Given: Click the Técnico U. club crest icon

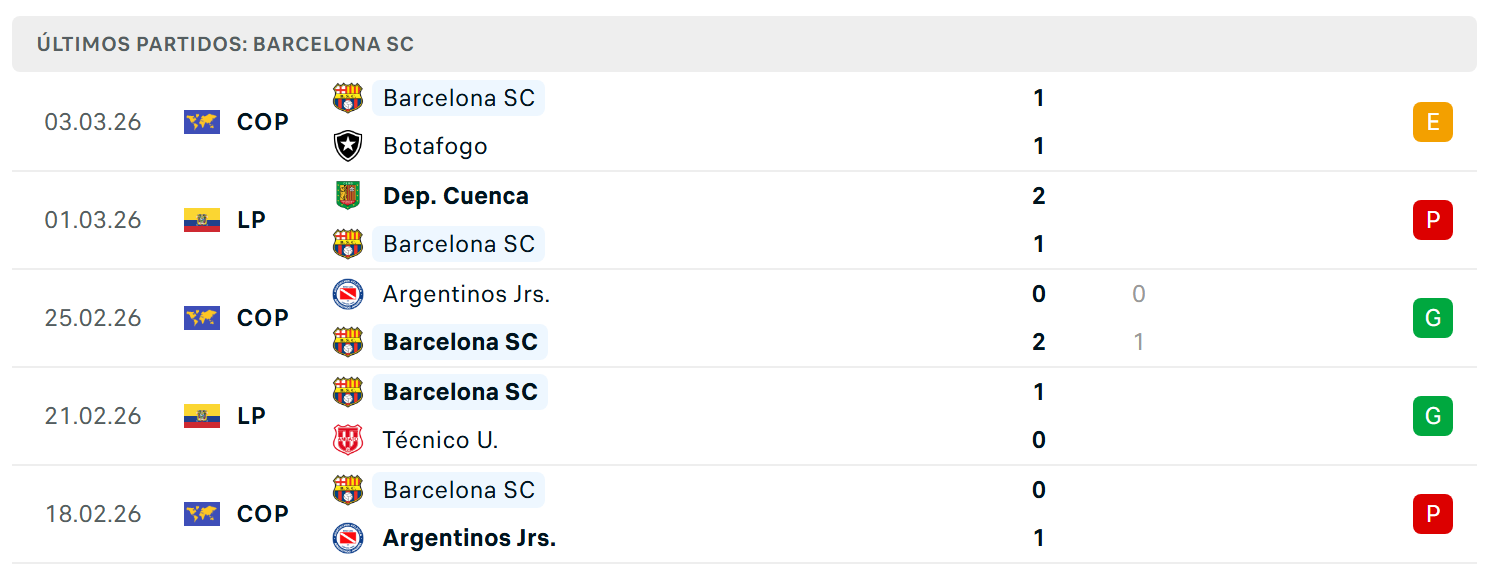Looking at the screenshot, I should point(348,440).
